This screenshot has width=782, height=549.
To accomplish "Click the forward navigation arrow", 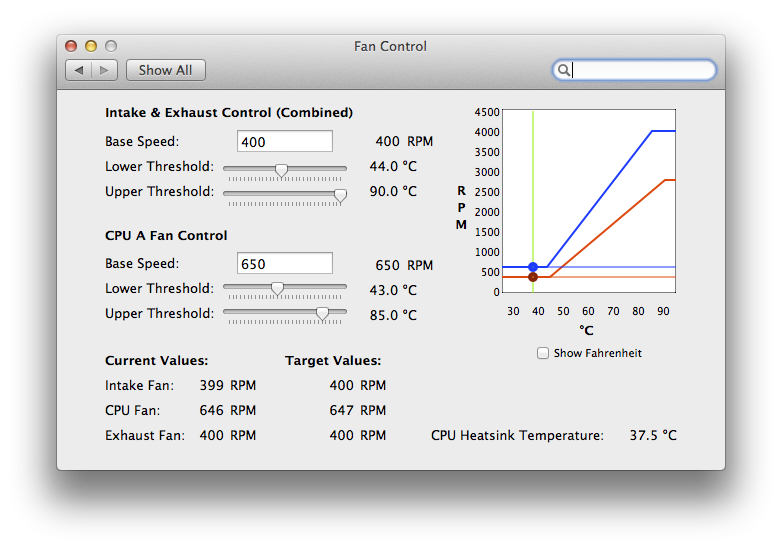I will point(104,70).
